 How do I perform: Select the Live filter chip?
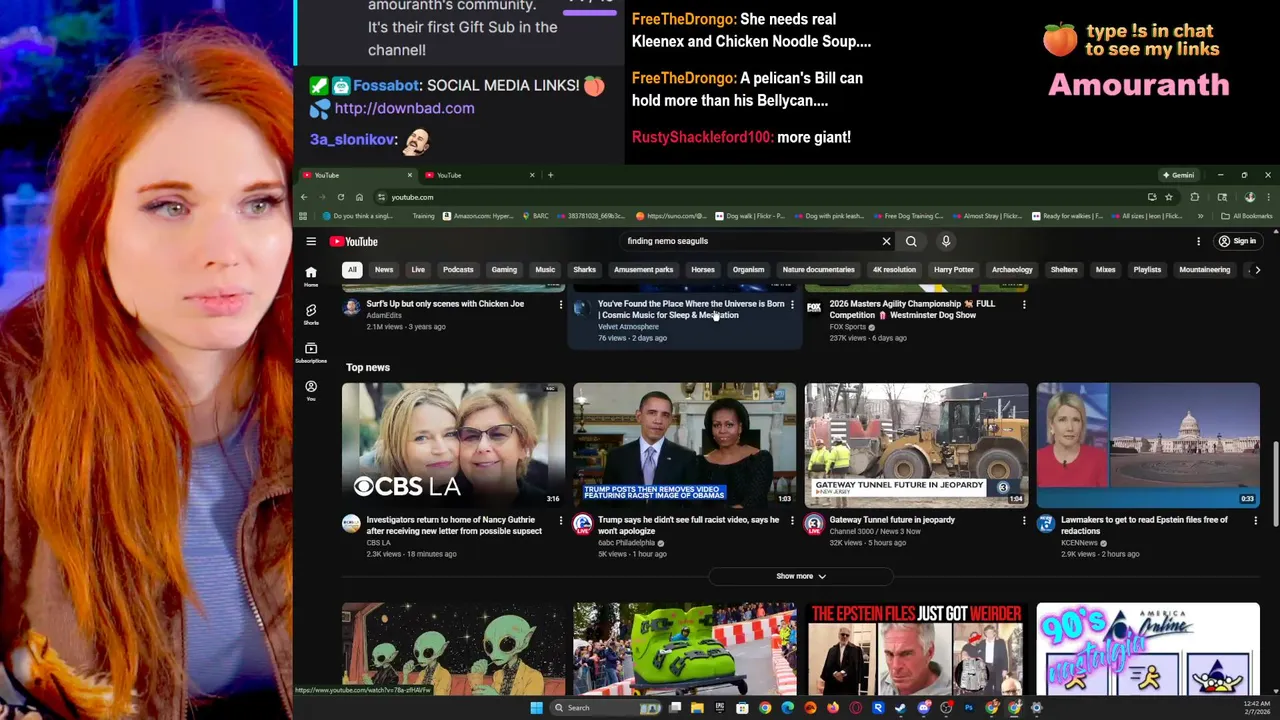(418, 269)
